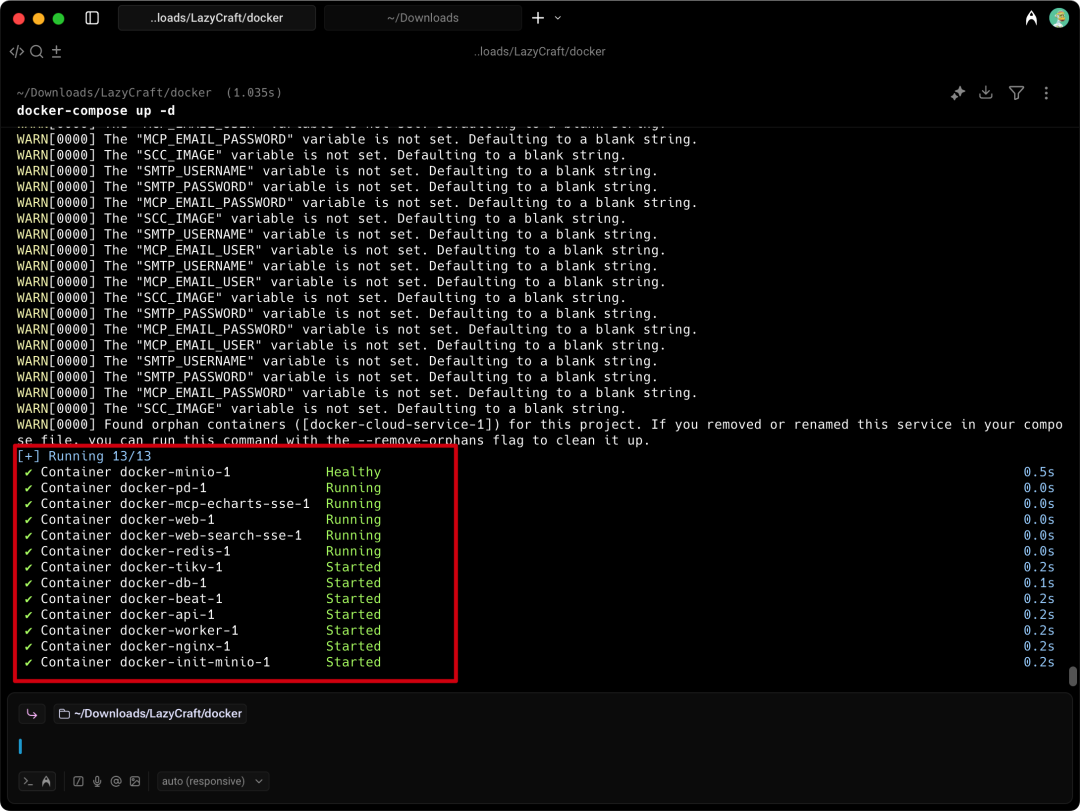The width and height of the screenshot is (1080, 811).
Task: Click the slash command icon
Action: tap(79, 781)
